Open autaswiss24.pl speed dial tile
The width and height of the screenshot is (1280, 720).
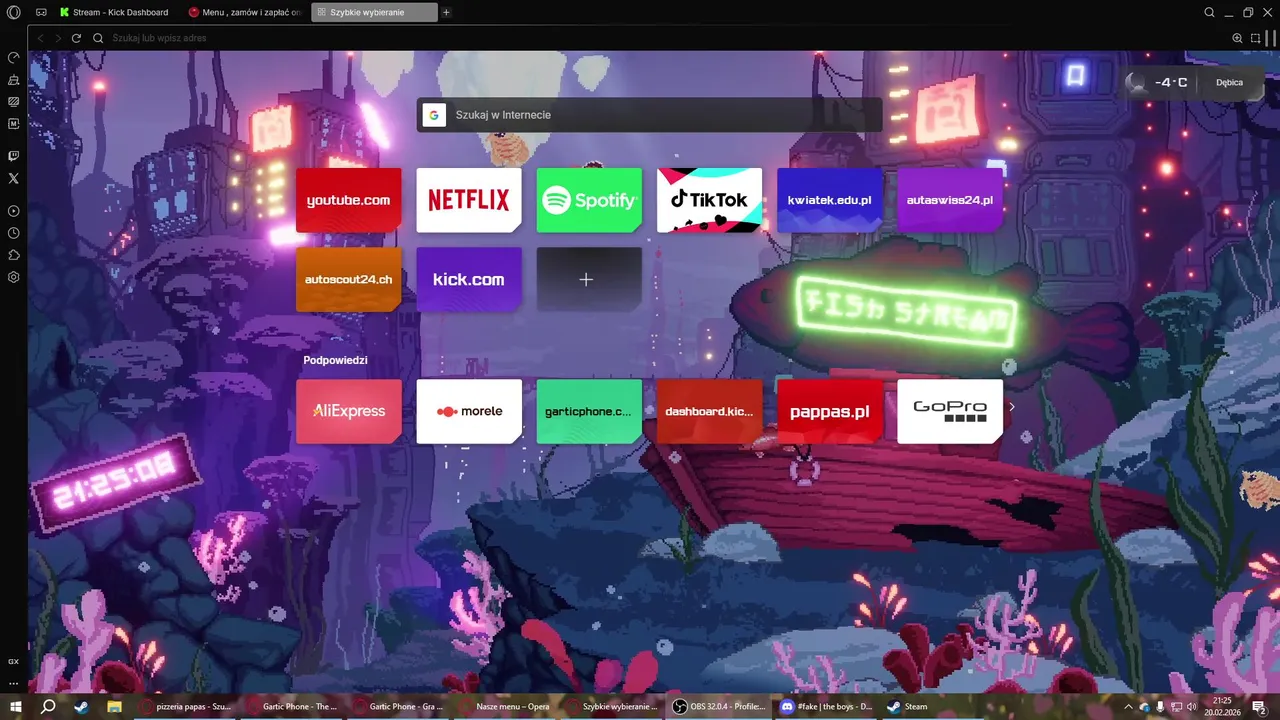tap(950, 200)
